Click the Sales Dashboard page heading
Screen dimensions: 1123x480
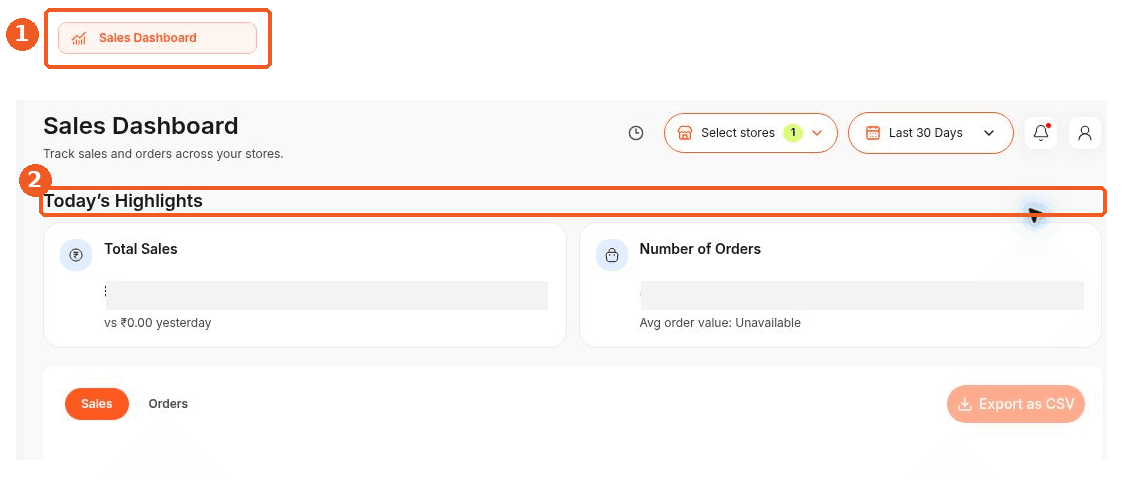[141, 126]
